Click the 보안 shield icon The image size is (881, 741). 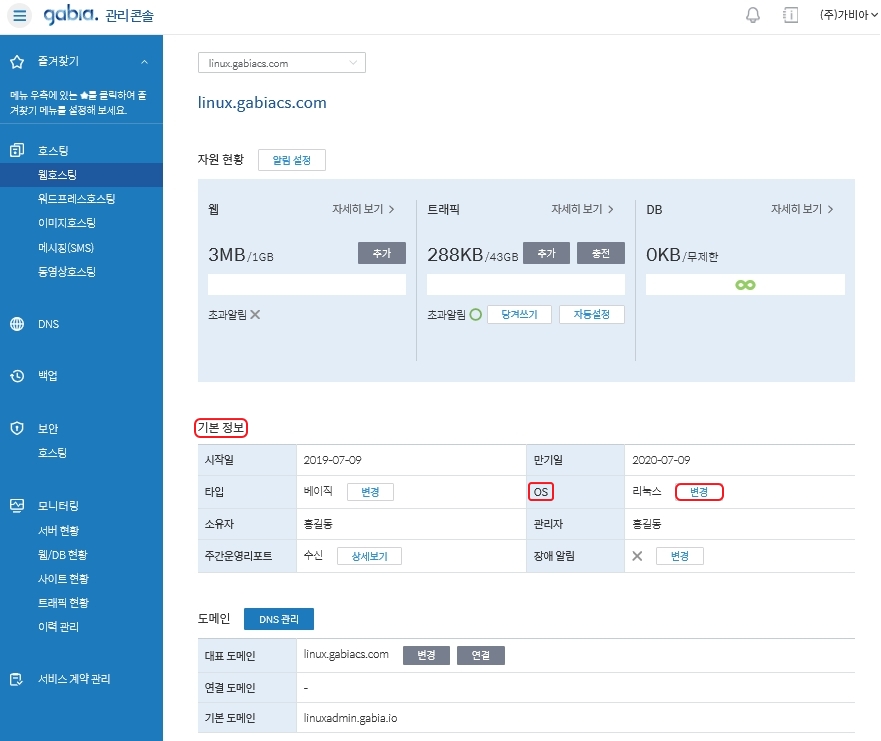(x=17, y=428)
